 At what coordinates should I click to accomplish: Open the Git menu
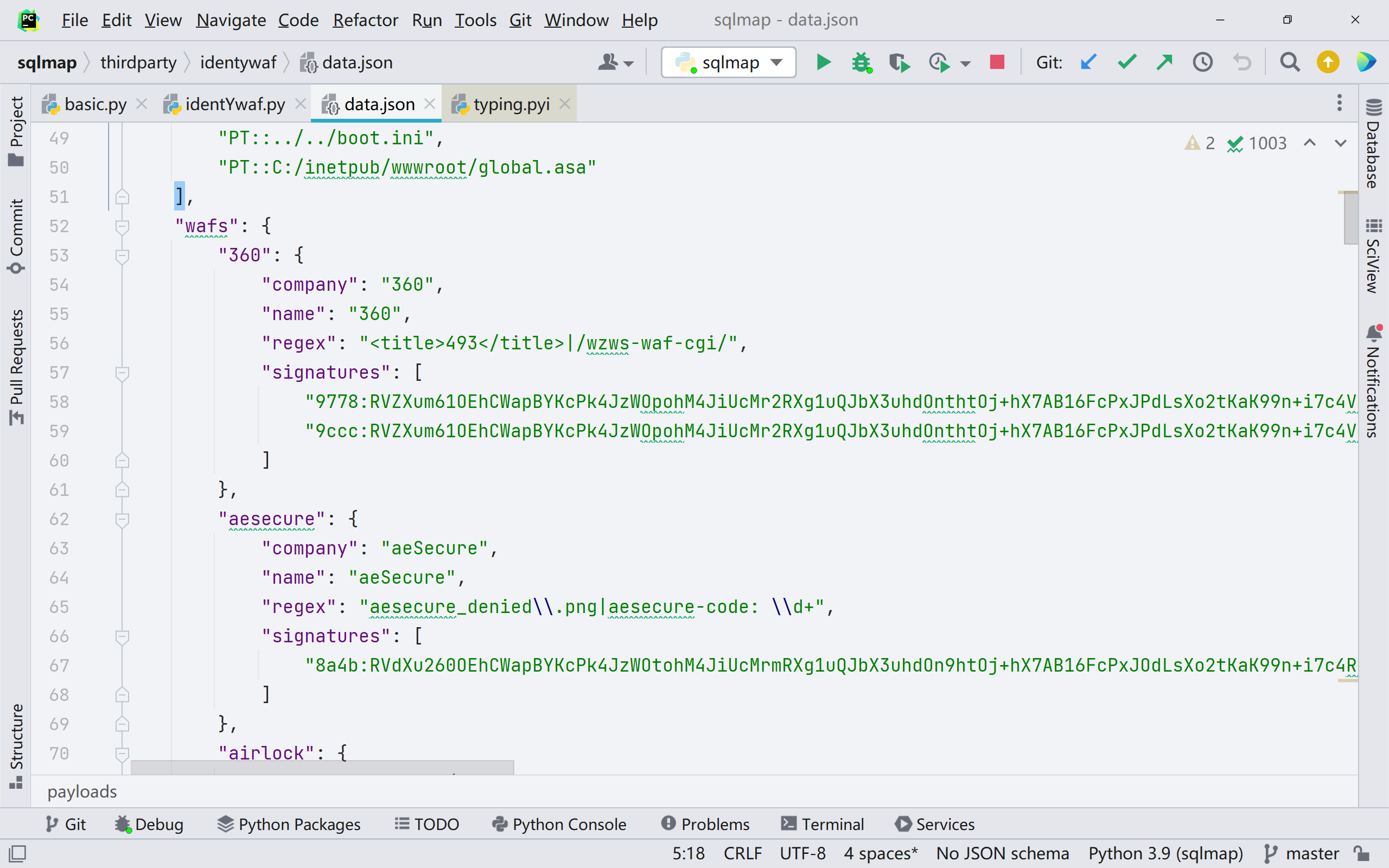(520, 20)
